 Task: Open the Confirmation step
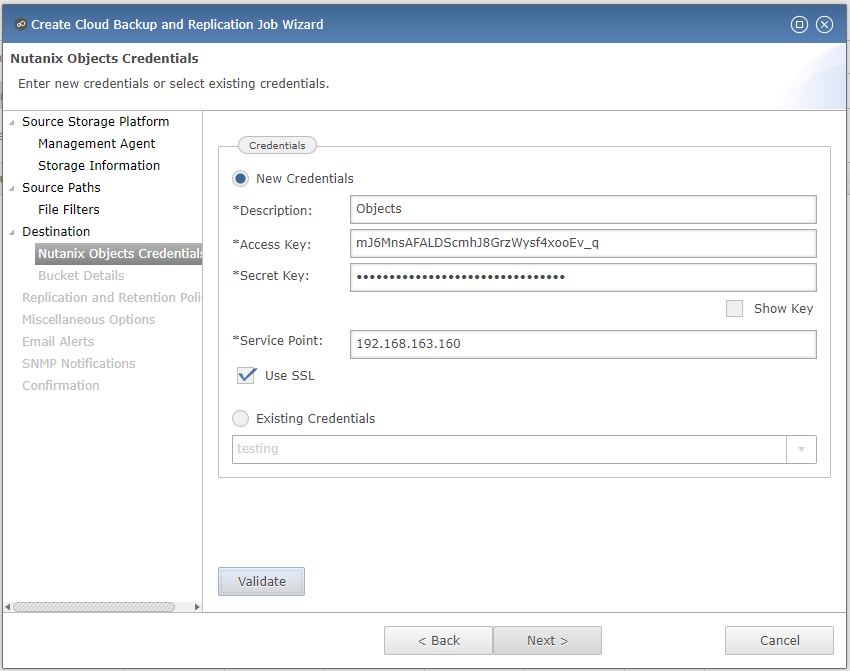61,385
